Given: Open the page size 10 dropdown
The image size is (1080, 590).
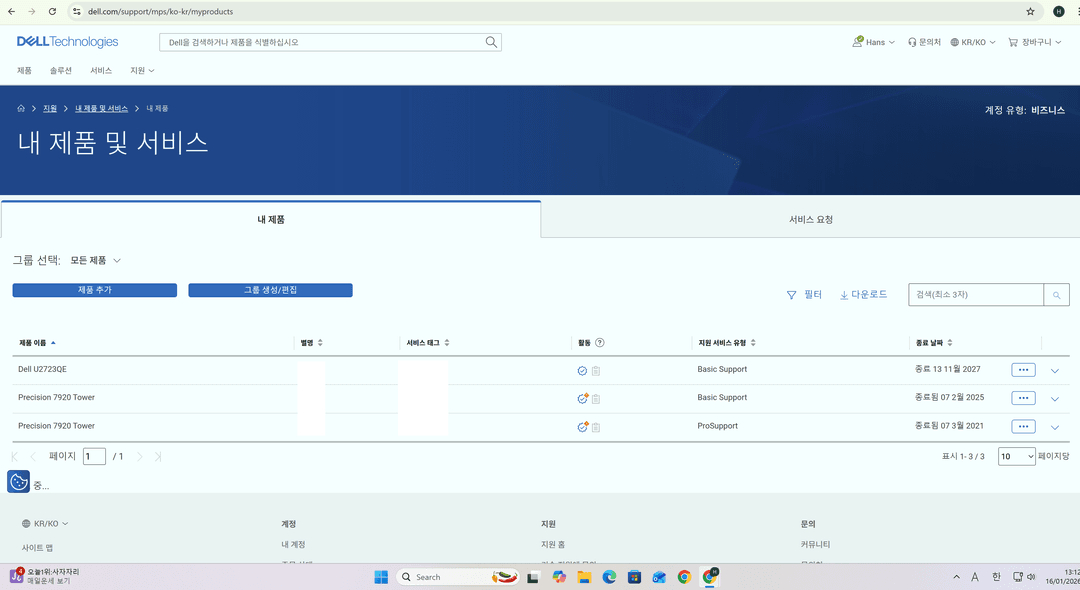Looking at the screenshot, I should click(x=1016, y=456).
